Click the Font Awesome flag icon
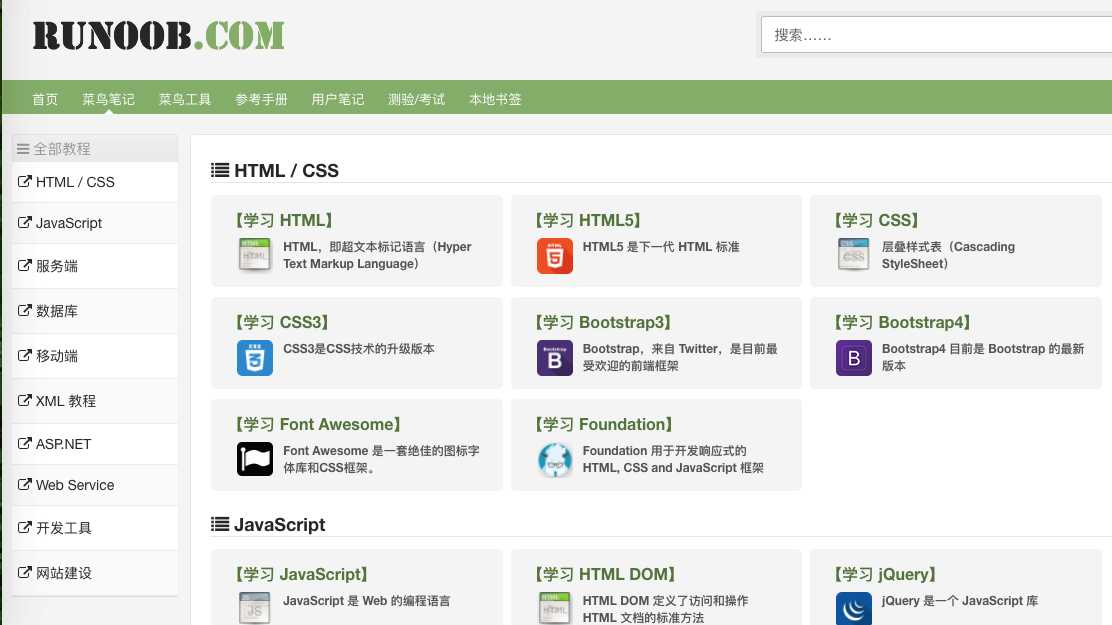Image resolution: width=1112 pixels, height=625 pixels. [255, 459]
